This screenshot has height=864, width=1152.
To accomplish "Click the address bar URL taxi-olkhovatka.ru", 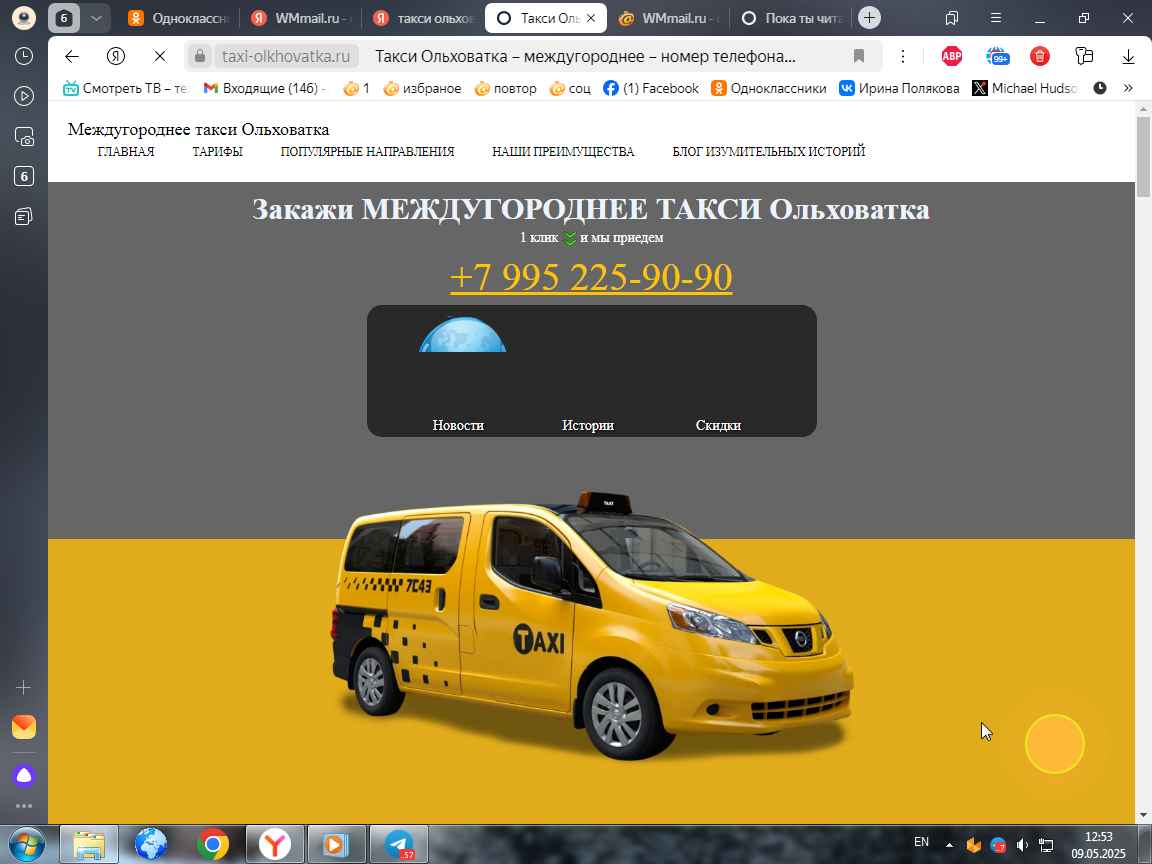I will click(286, 56).
